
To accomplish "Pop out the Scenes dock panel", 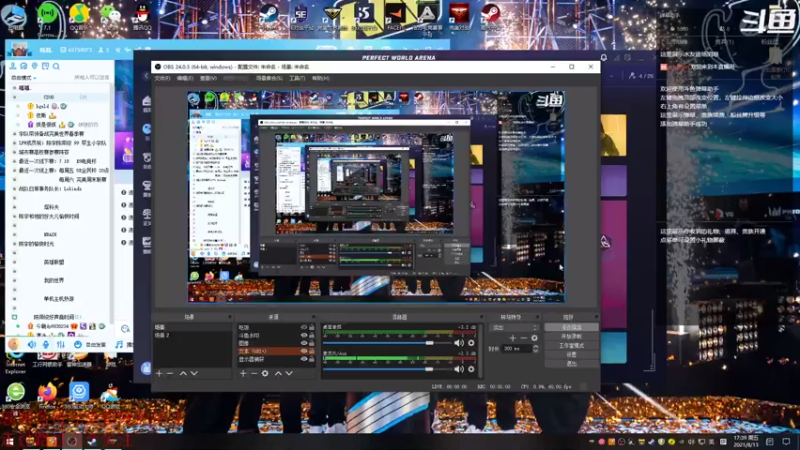I will tap(229, 317).
